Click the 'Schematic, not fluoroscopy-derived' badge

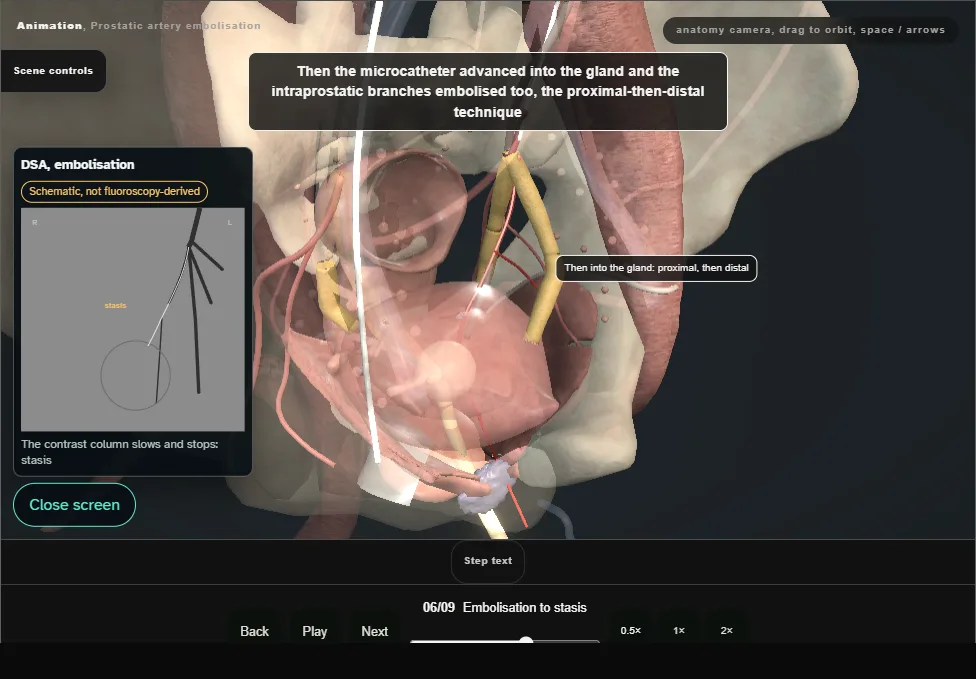(115, 191)
